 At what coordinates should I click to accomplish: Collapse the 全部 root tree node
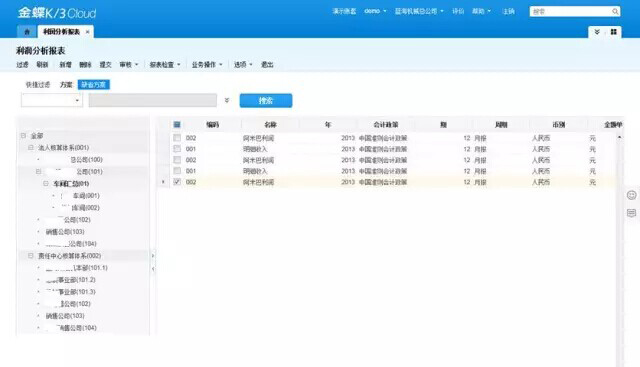23,136
